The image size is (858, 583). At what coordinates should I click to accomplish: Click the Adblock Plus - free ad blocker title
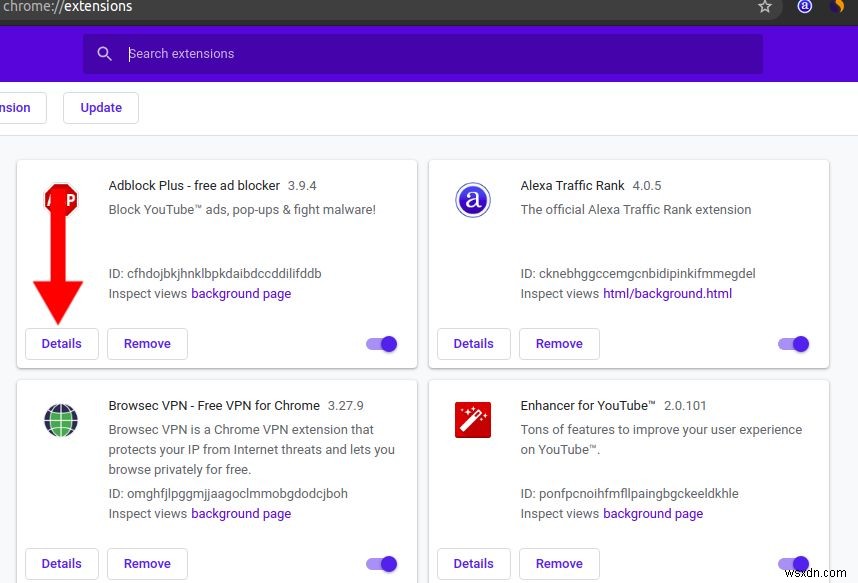194,186
